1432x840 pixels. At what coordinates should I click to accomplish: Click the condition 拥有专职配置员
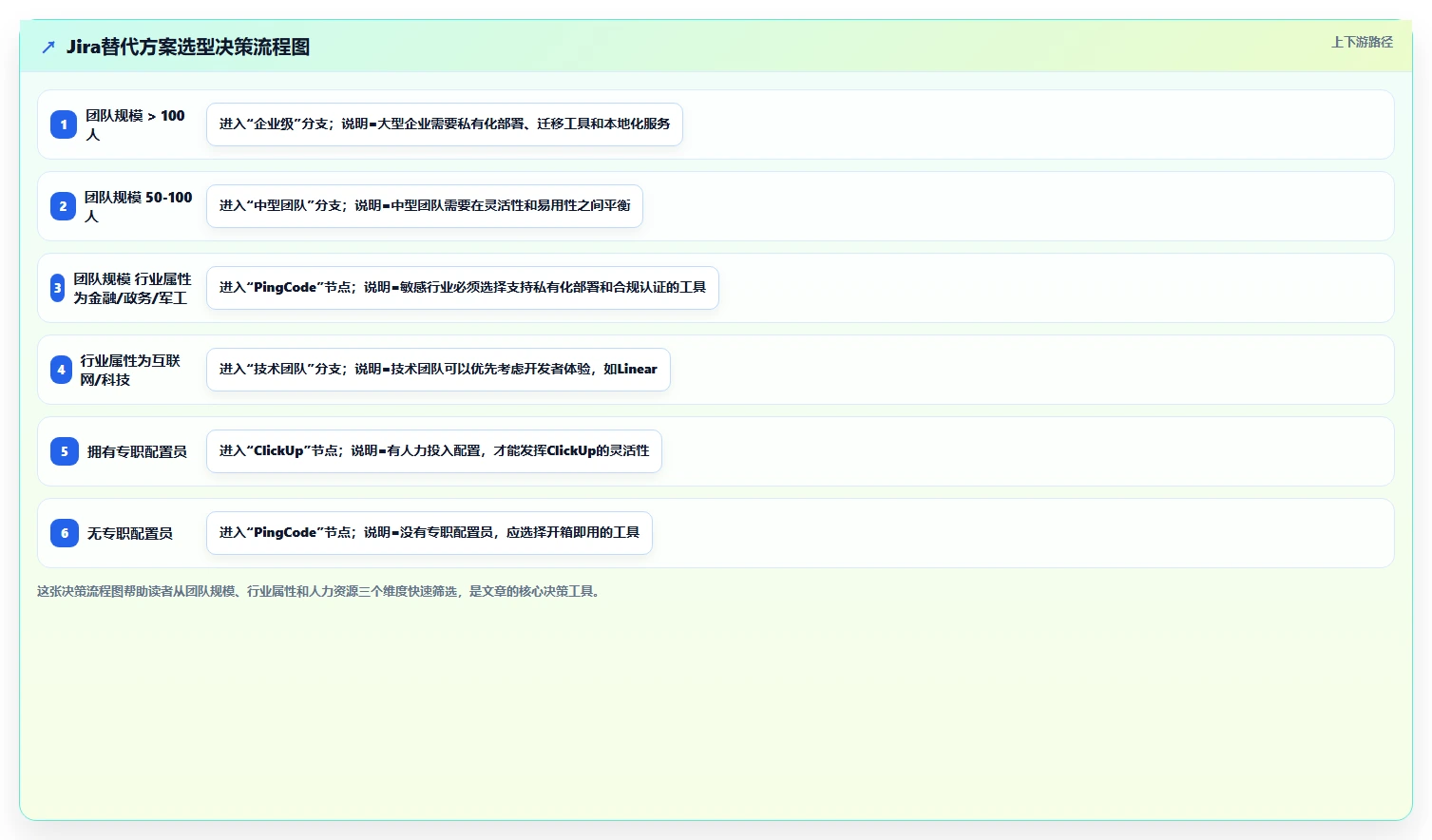tap(137, 451)
